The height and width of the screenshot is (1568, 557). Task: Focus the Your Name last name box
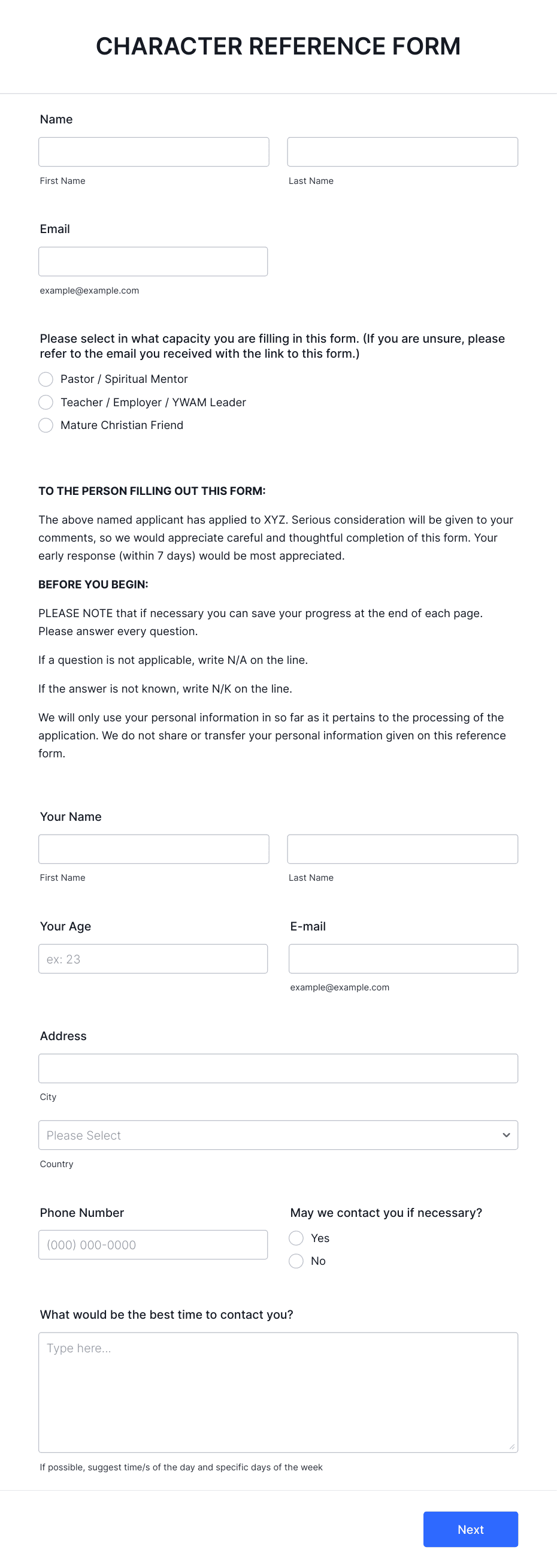[402, 848]
